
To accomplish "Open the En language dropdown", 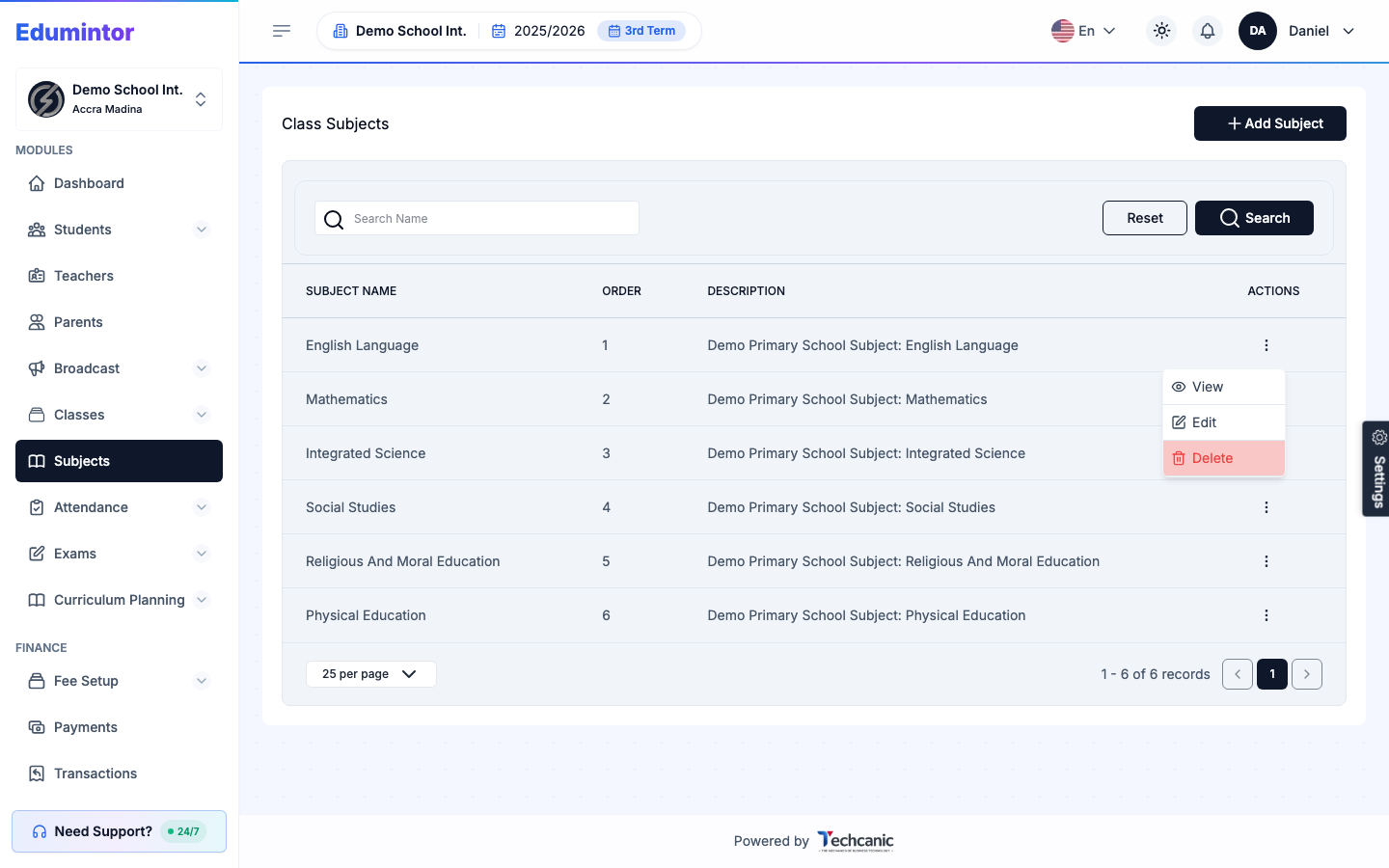I will (1083, 31).
